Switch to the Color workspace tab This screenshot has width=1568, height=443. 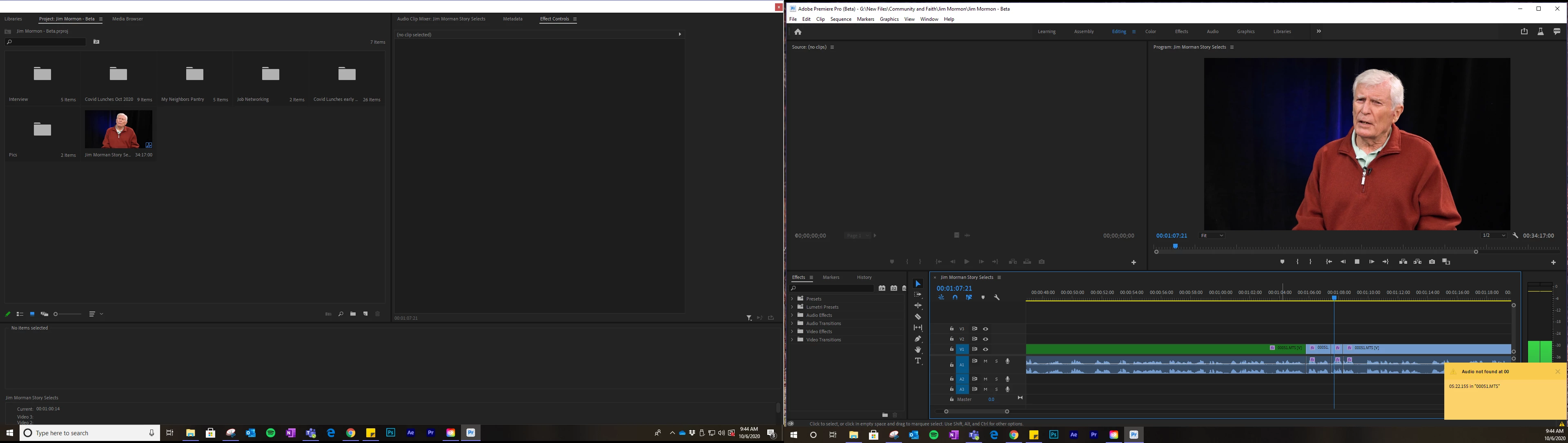(1150, 32)
